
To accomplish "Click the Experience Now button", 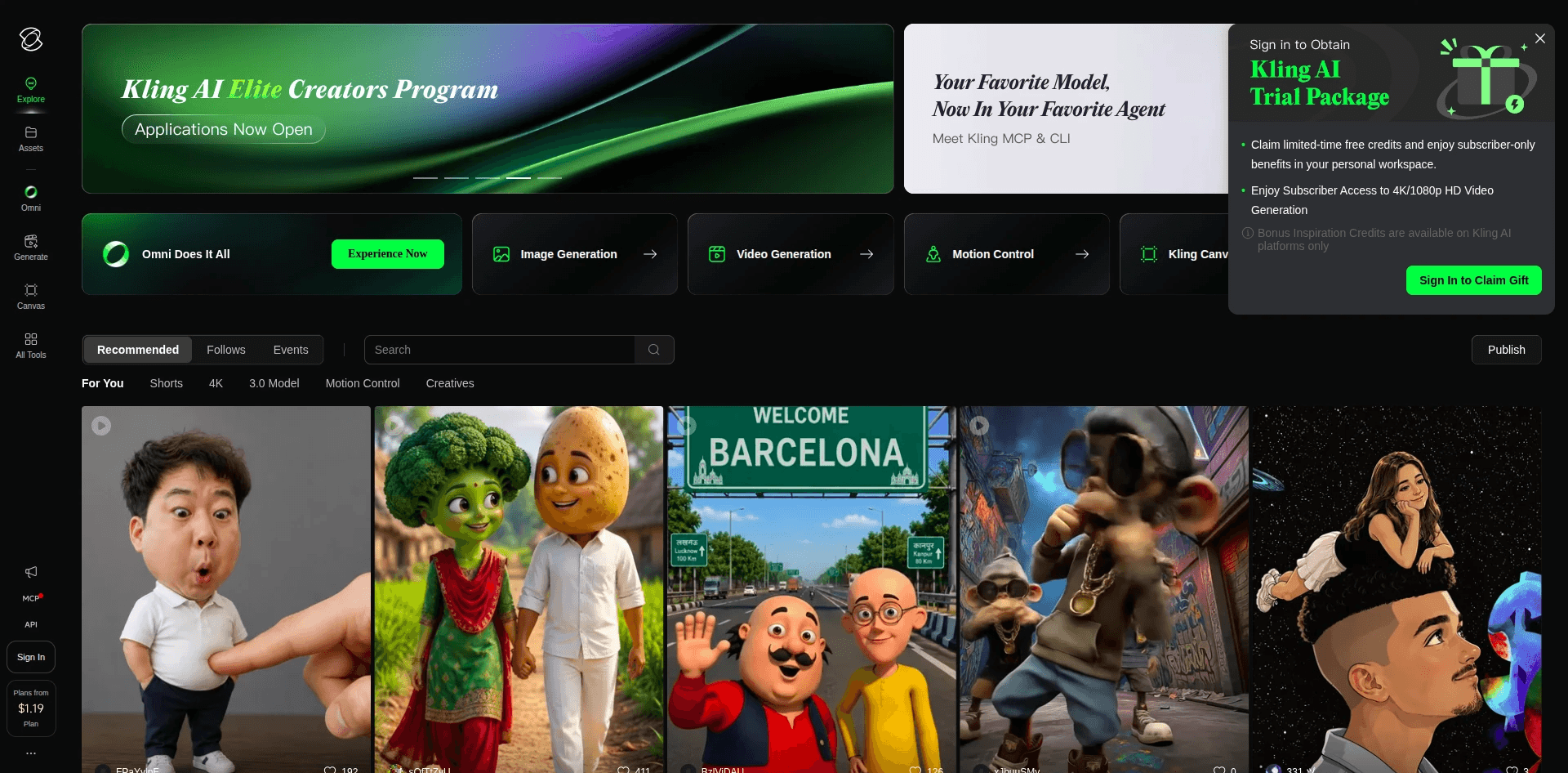I will tap(388, 254).
